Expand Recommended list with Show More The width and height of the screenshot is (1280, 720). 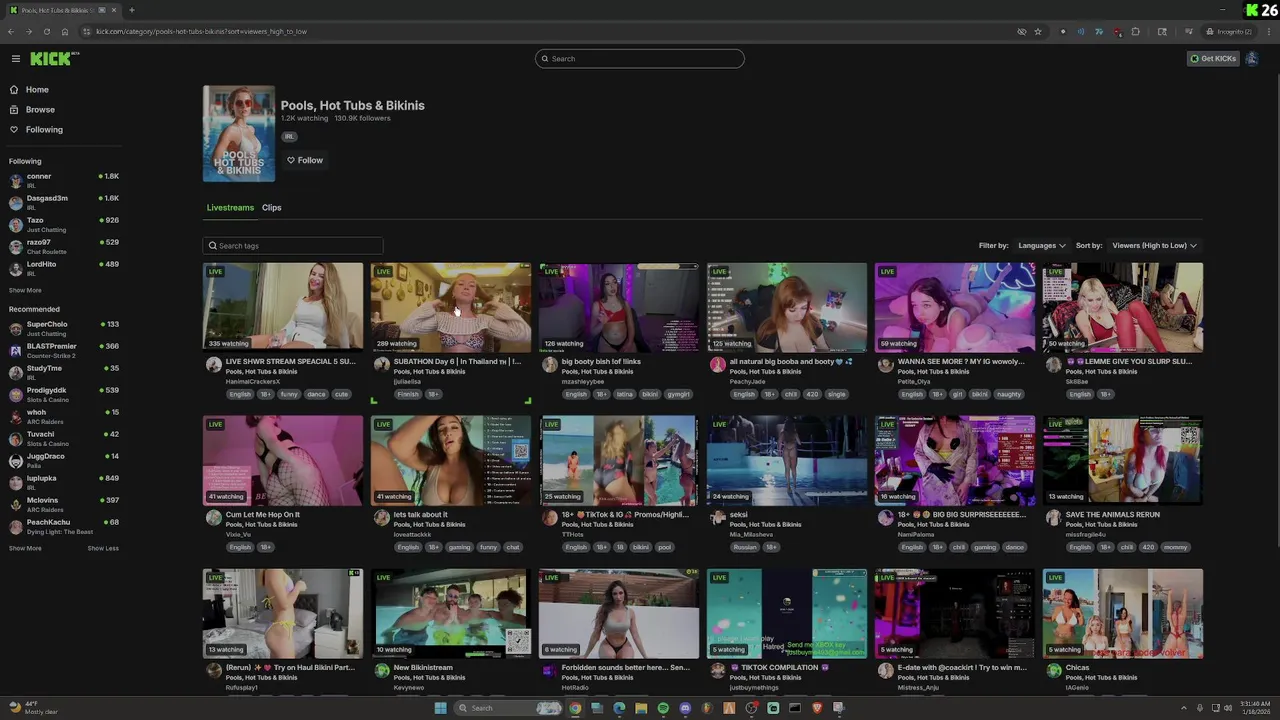pyautogui.click(x=25, y=549)
